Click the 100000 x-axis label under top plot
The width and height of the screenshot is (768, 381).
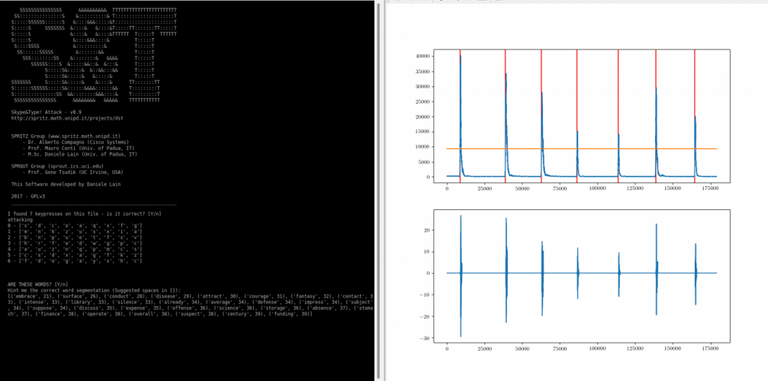(x=597, y=188)
